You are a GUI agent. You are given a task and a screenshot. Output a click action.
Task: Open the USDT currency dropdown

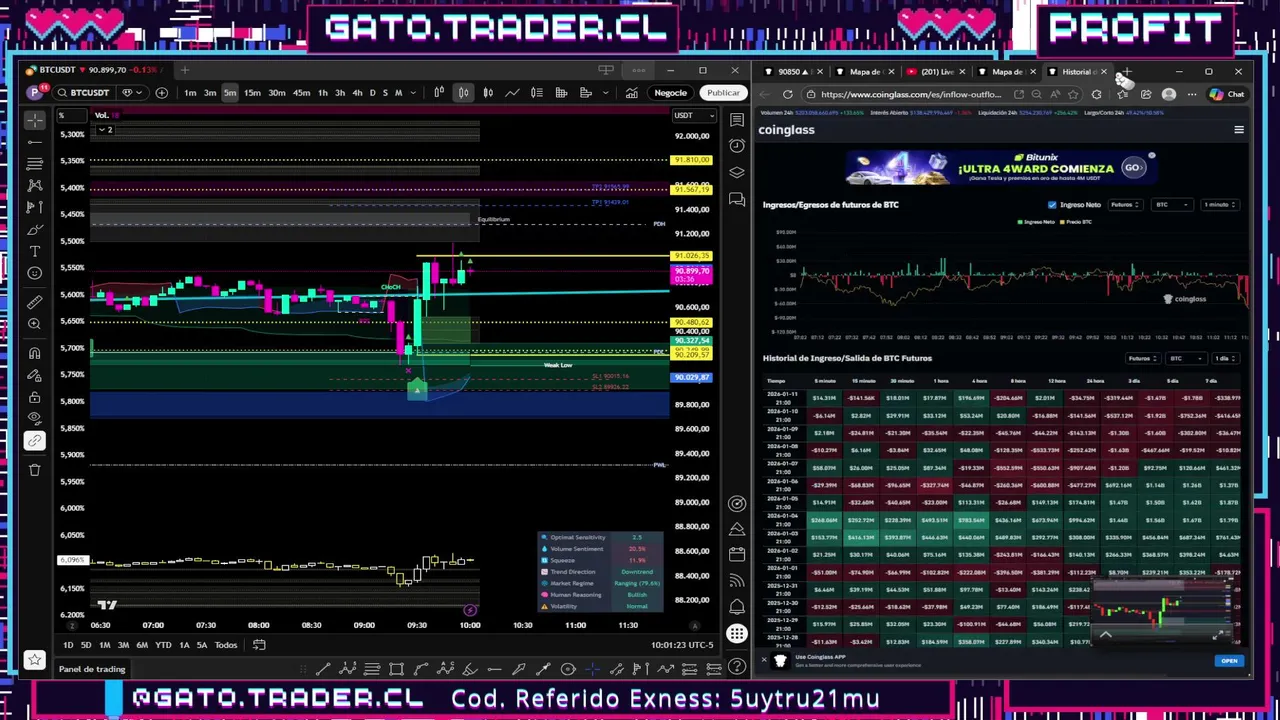pos(694,115)
